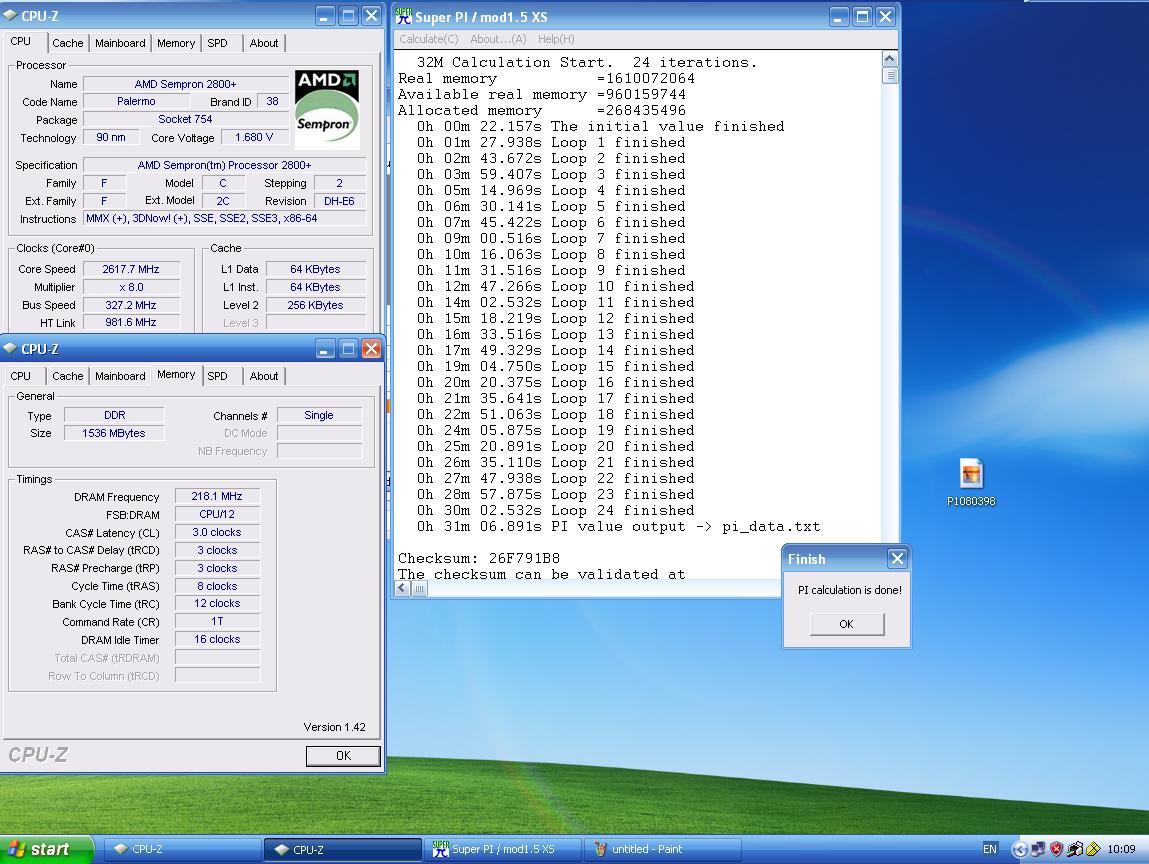Click Super PI scroll up arrow

[890, 59]
